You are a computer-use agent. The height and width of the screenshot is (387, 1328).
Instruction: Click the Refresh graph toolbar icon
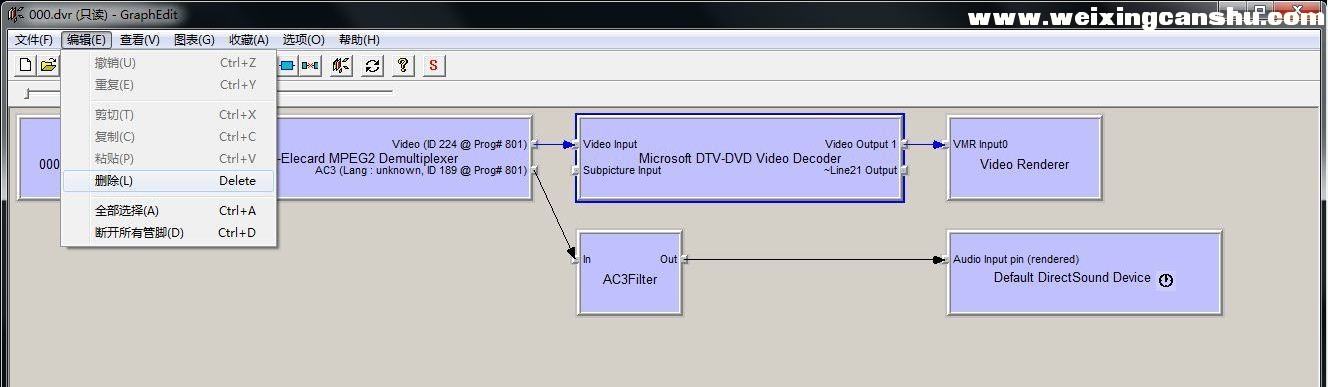point(372,66)
